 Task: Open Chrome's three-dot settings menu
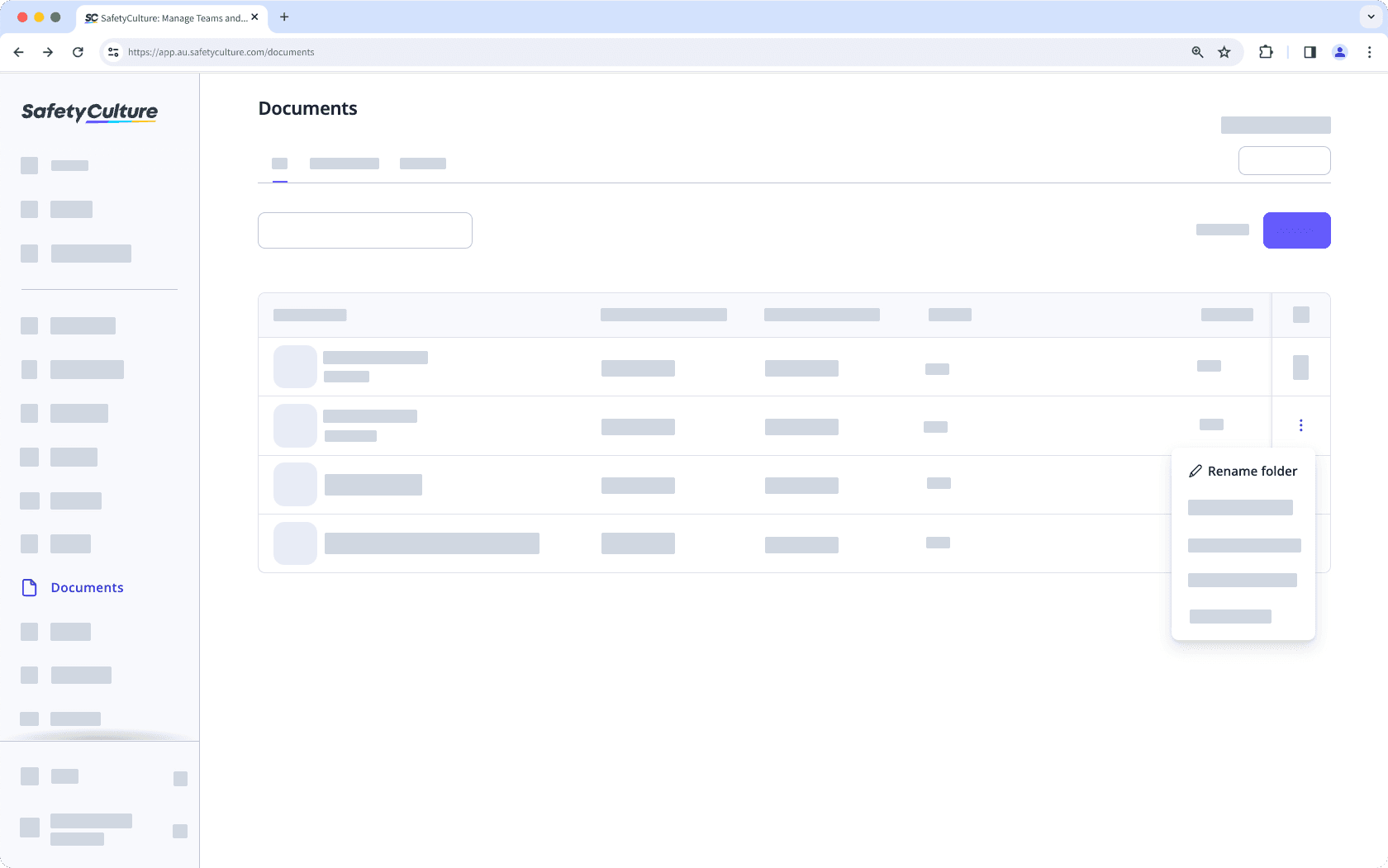click(x=1370, y=51)
